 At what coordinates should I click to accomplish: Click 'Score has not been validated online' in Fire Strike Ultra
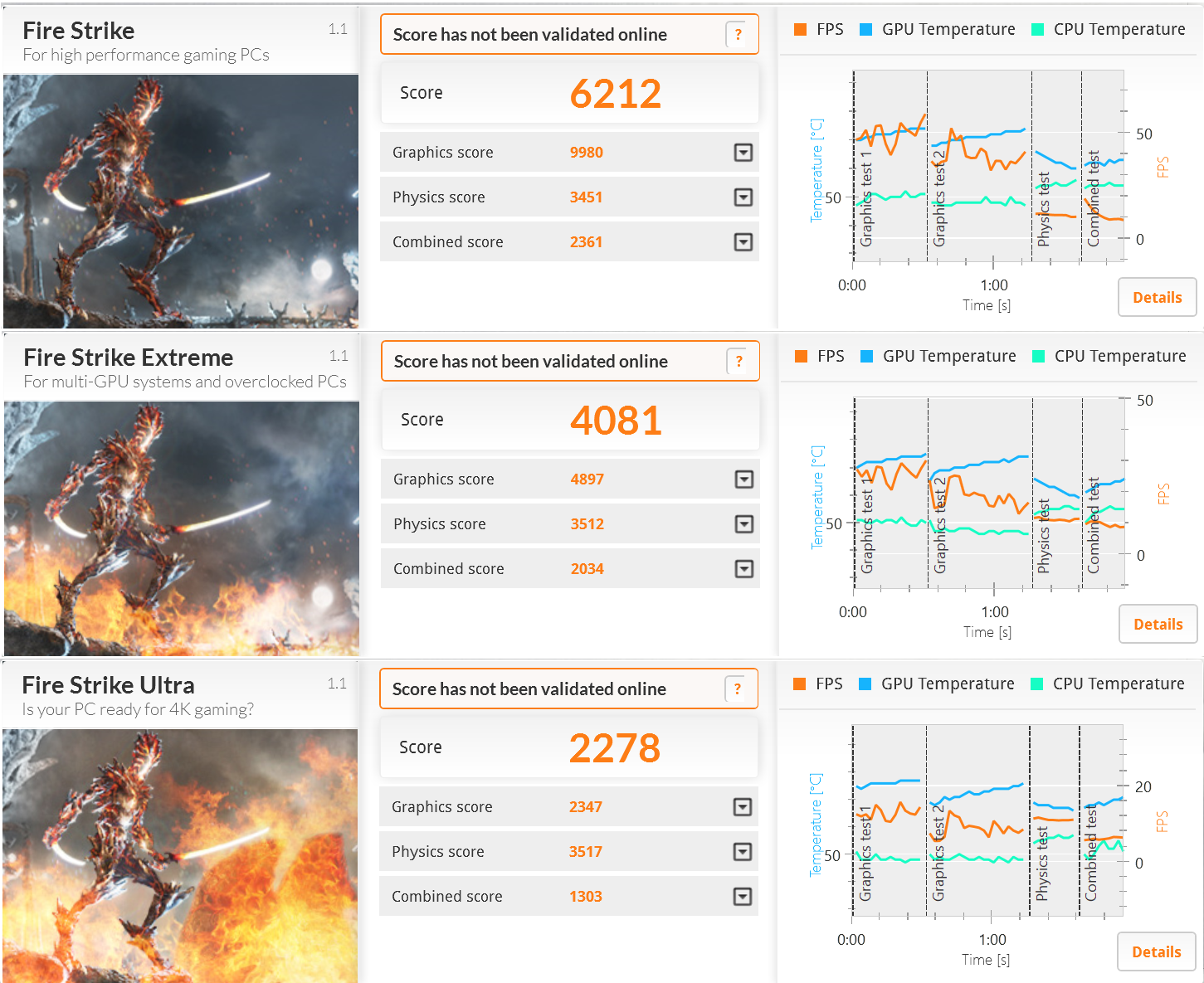529,689
